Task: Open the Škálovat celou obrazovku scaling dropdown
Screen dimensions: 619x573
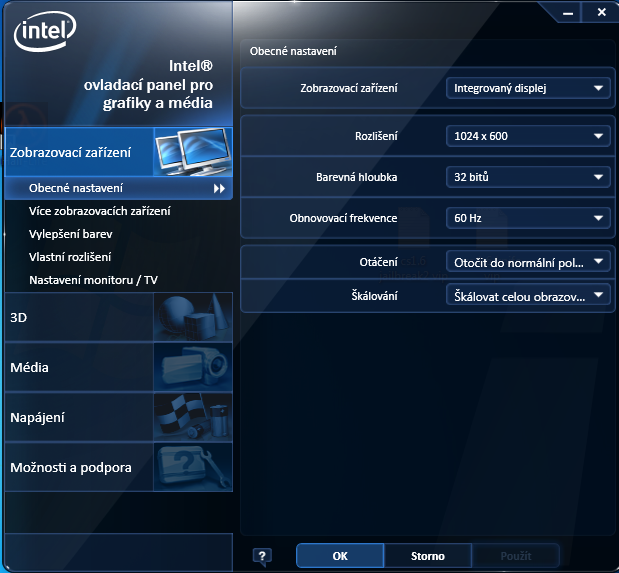Action: point(528,296)
